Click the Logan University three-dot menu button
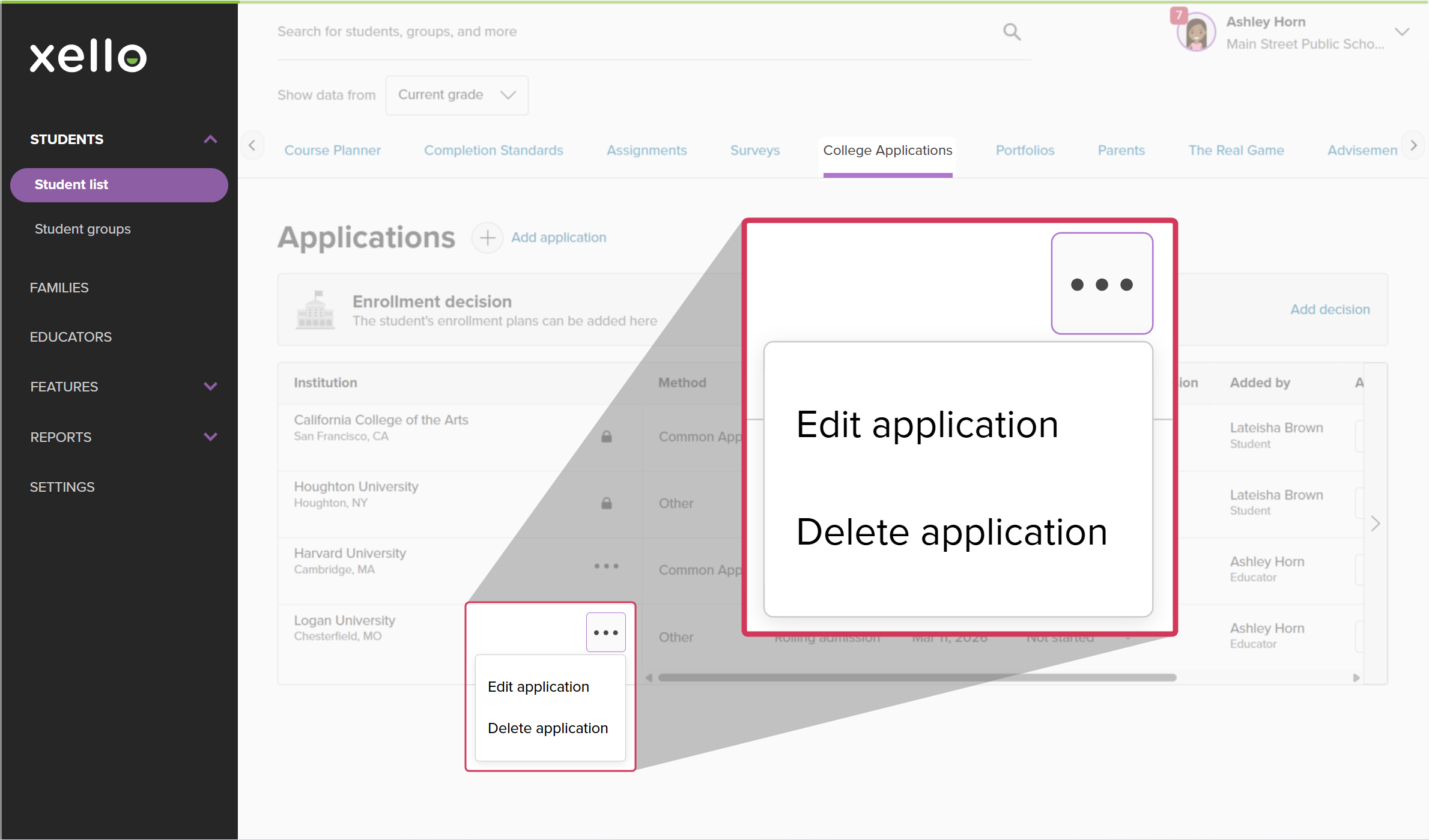1429x840 pixels. coord(605,632)
